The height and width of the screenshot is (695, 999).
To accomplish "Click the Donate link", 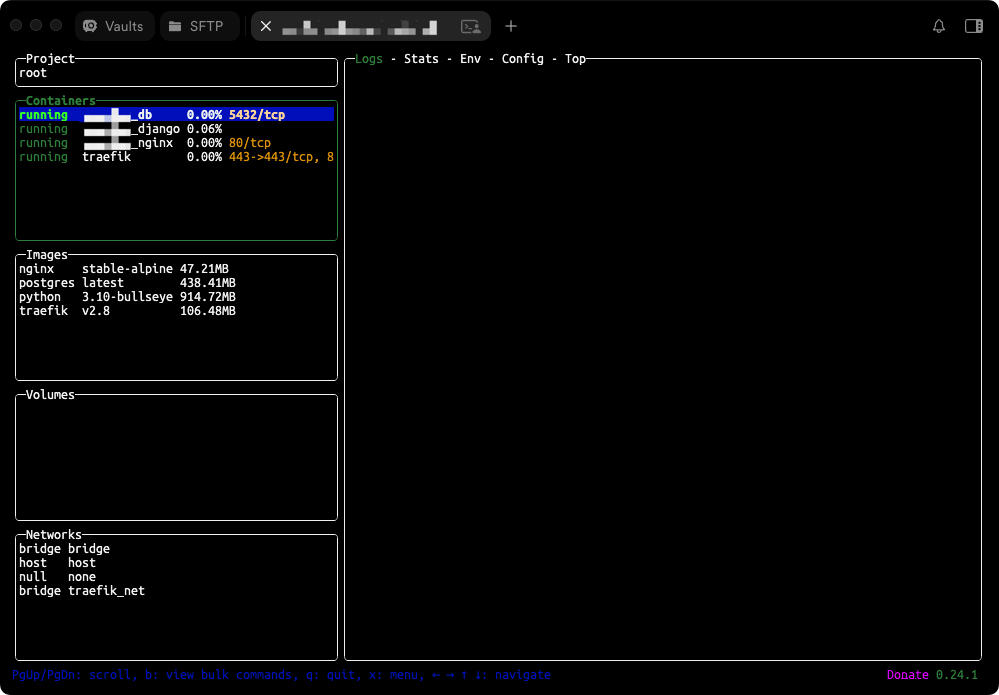I will point(907,675).
